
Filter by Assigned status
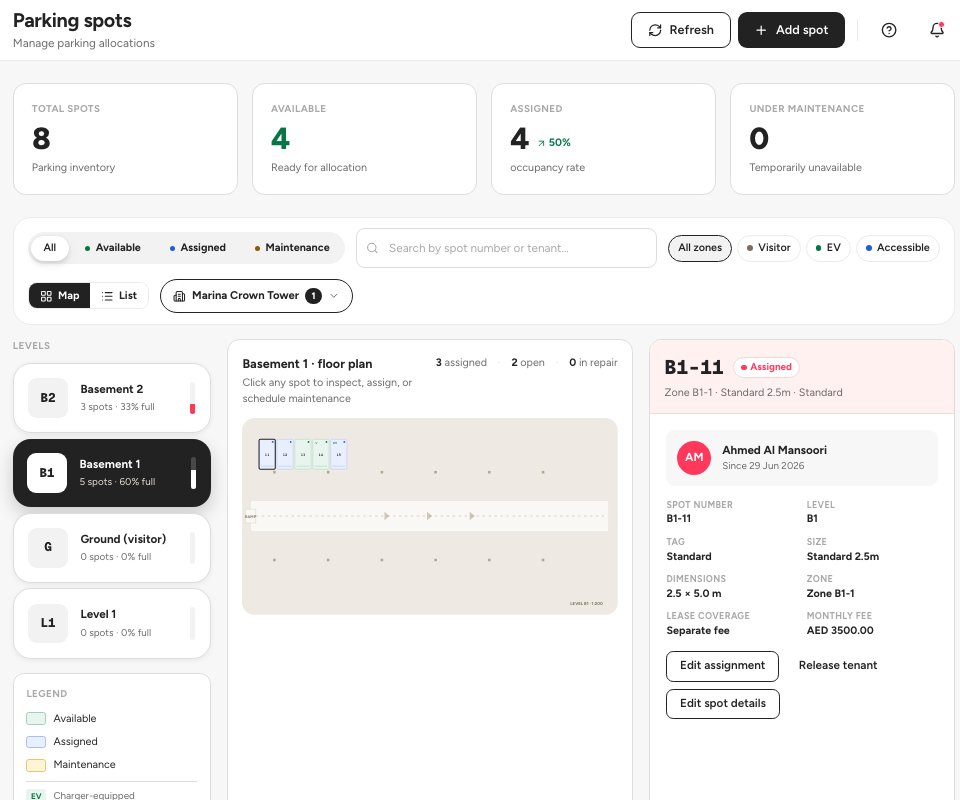click(x=198, y=248)
